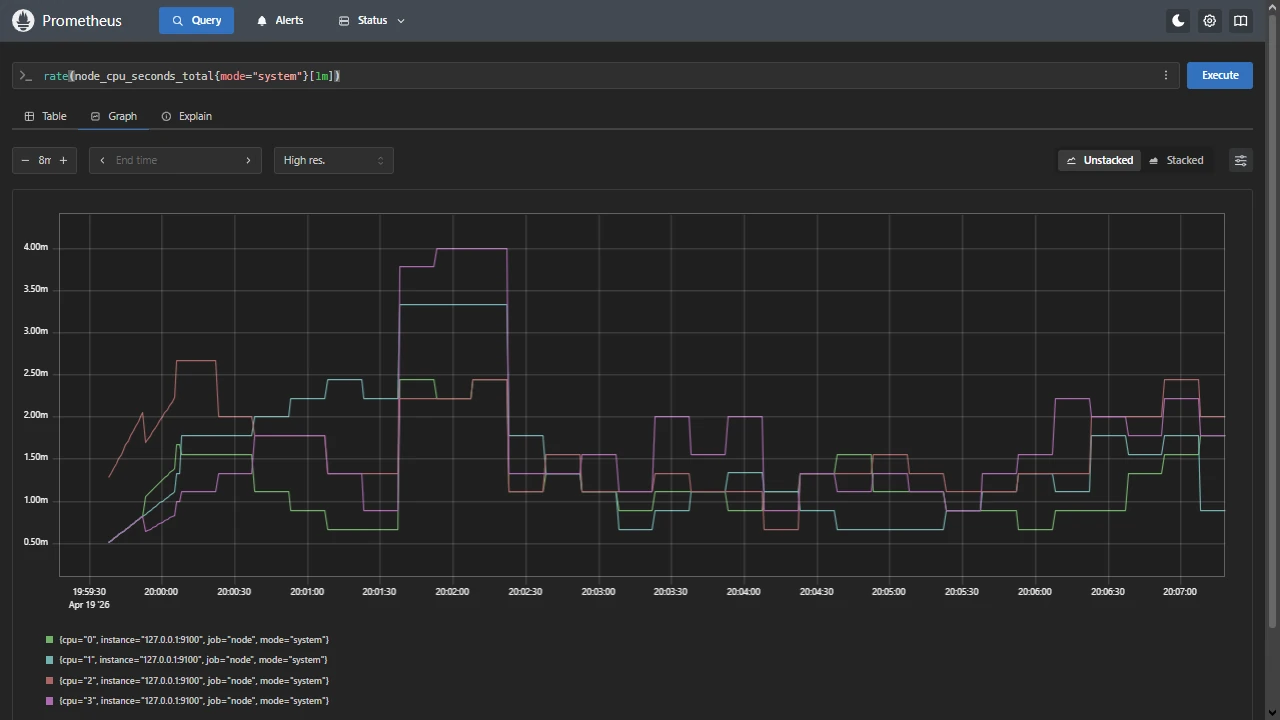This screenshot has height=720, width=1280.
Task: Switch graph to Stacked mode
Action: coord(1177,160)
